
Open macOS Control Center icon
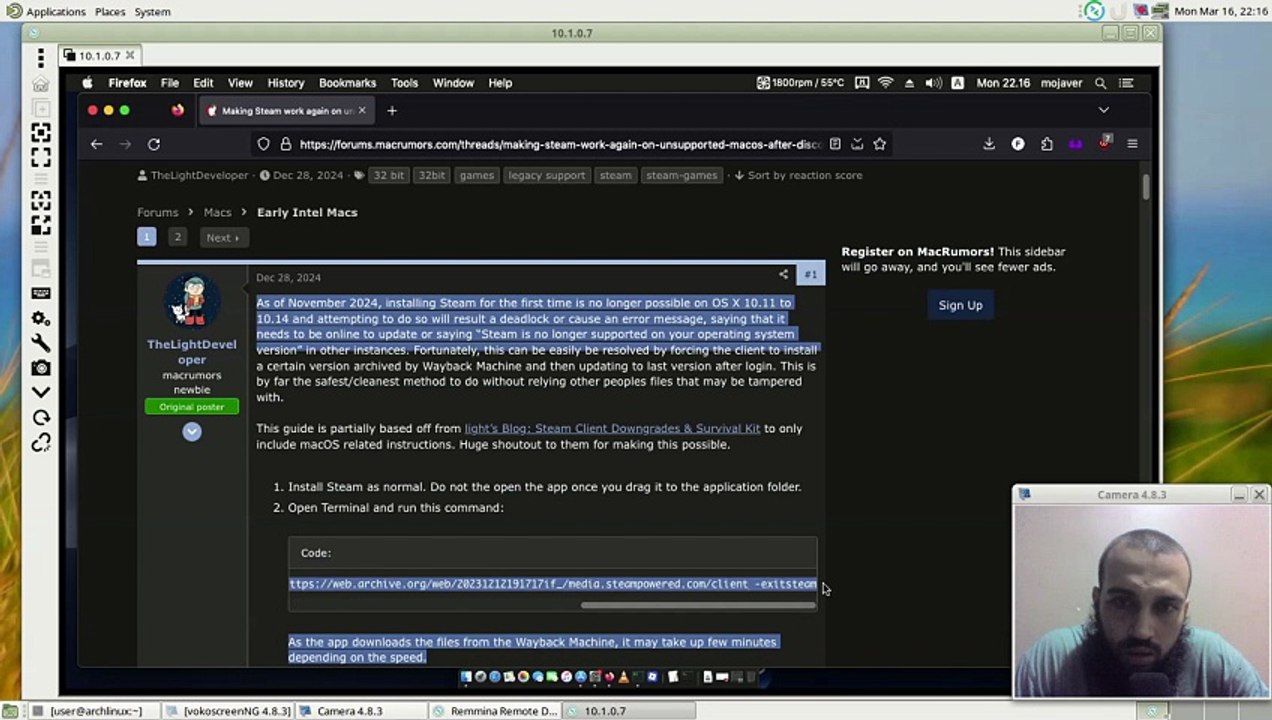[x=1126, y=83]
